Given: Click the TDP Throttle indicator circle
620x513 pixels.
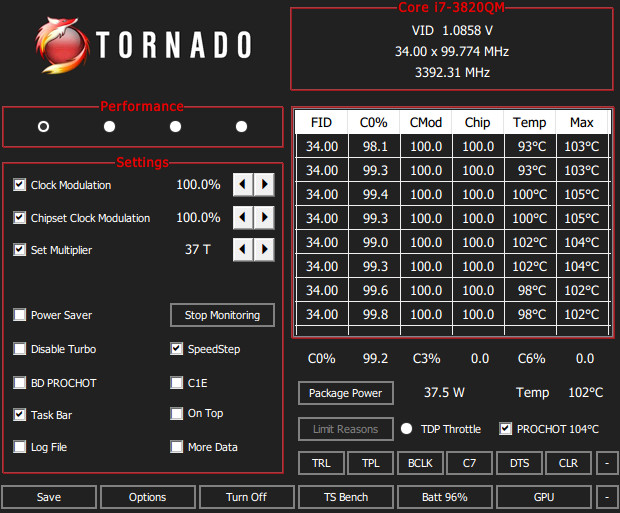Looking at the screenshot, I should (406, 429).
